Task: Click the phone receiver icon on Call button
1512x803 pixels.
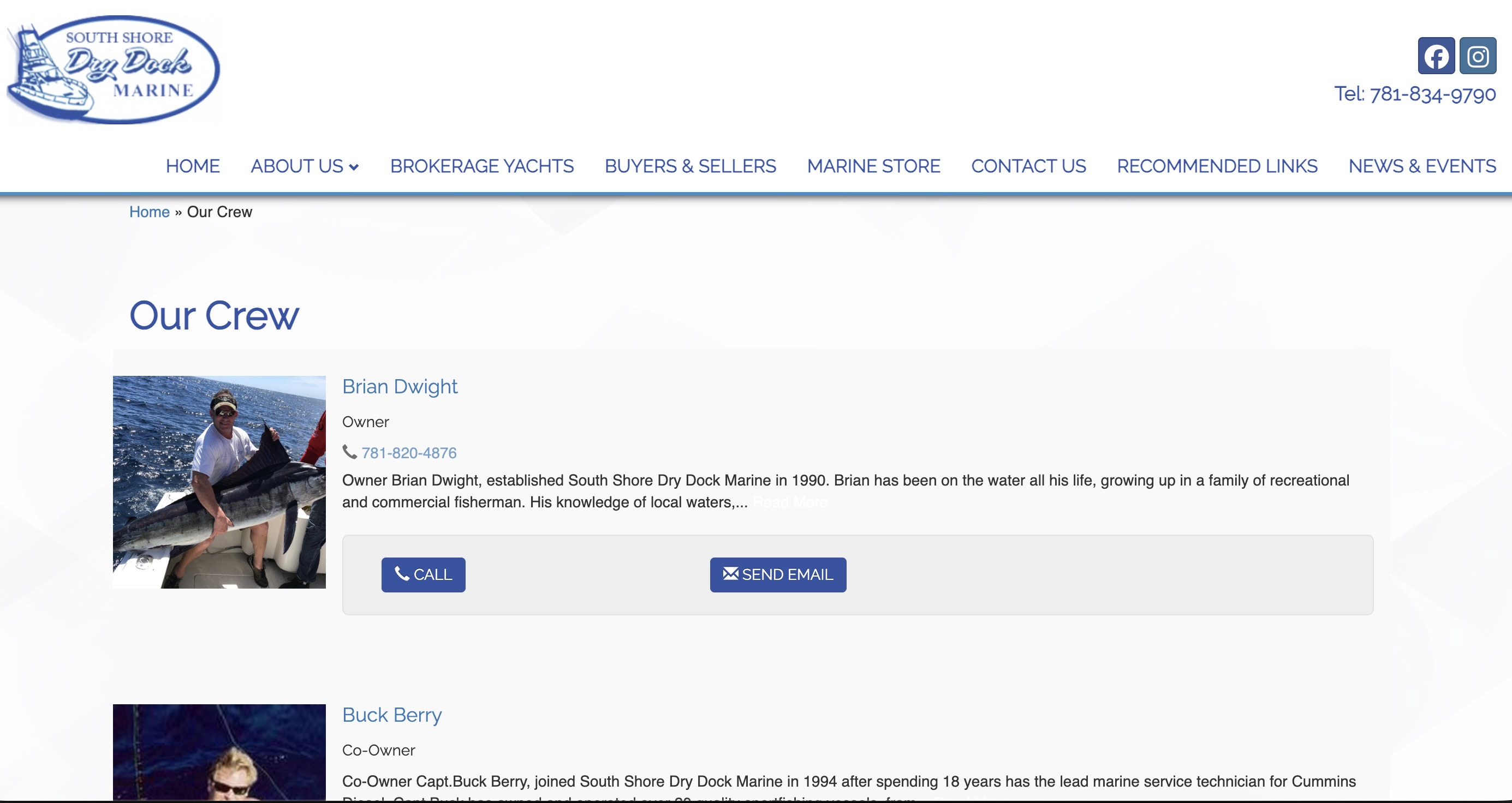Action: (x=403, y=574)
